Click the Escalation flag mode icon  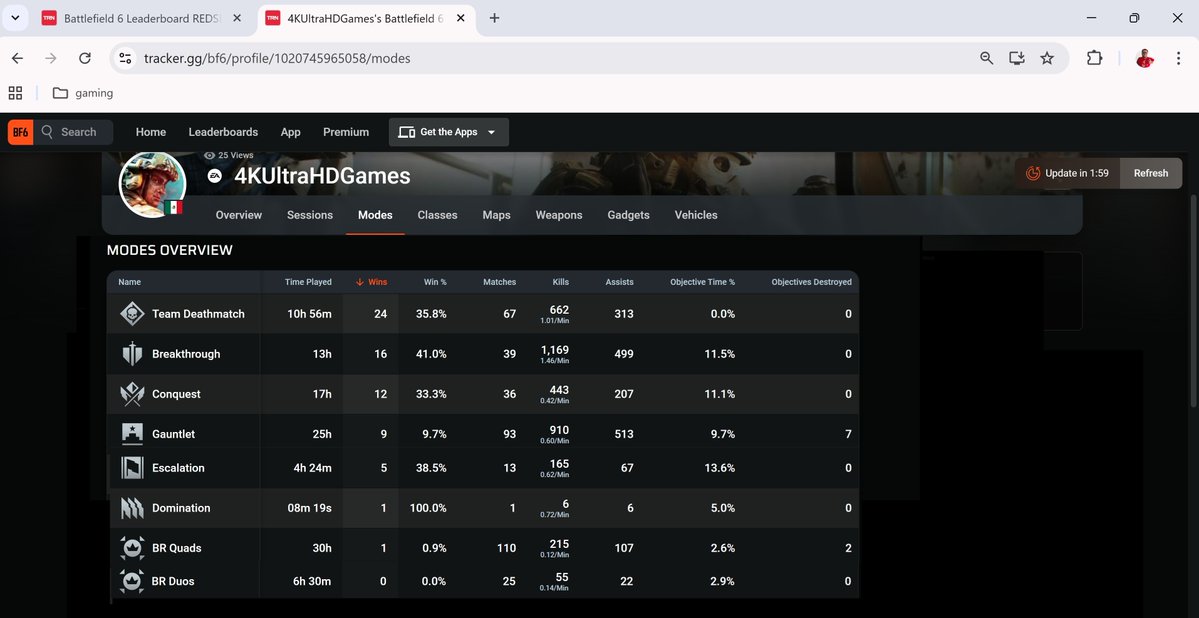click(132, 467)
